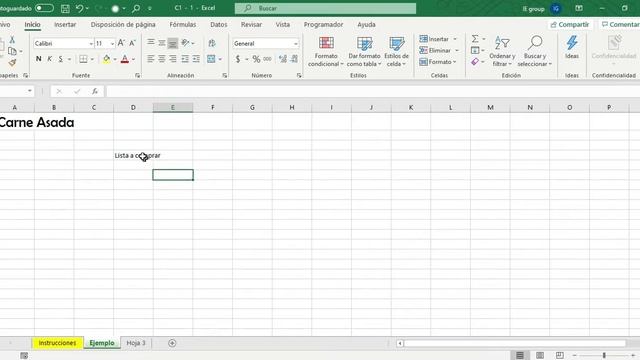640x360 pixels.
Task: Open Dar formato como tabla menu
Action: [364, 51]
